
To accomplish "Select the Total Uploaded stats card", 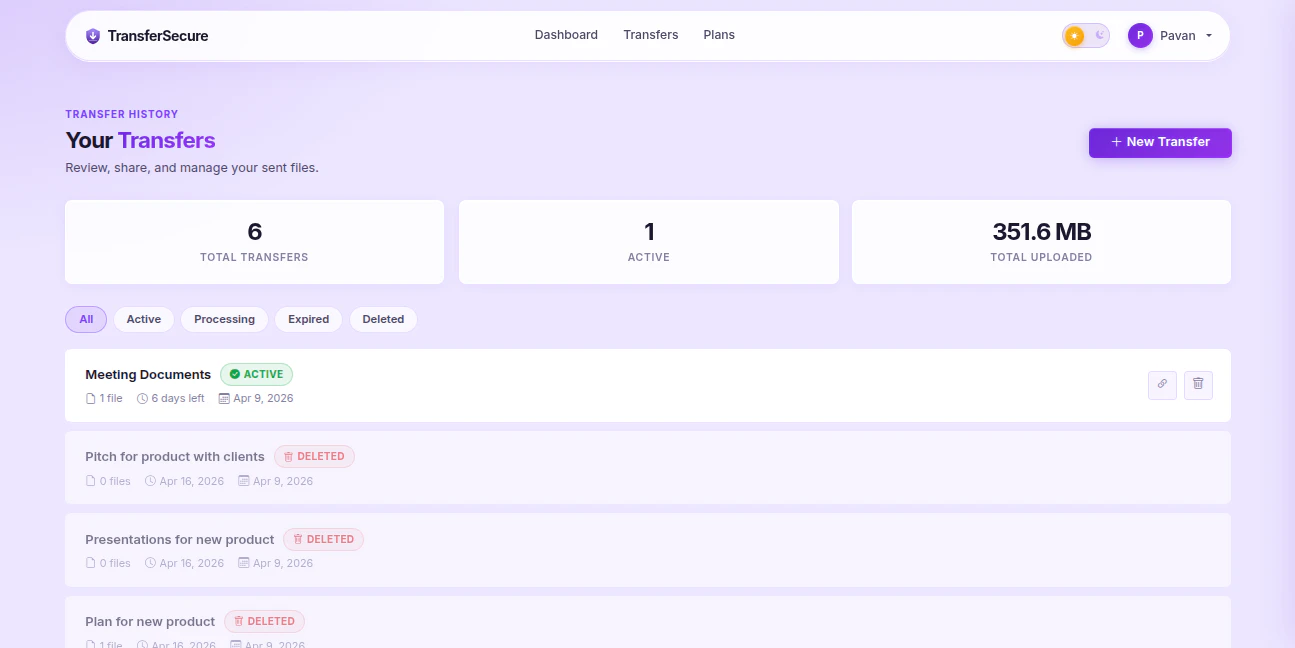I will coord(1041,241).
